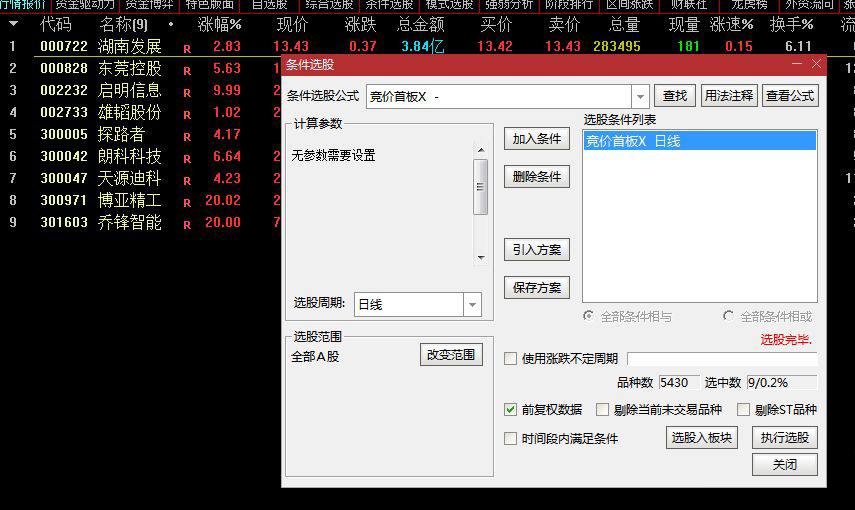Select 全部条件相或 radio button
This screenshot has width=855, height=510.
tap(728, 316)
